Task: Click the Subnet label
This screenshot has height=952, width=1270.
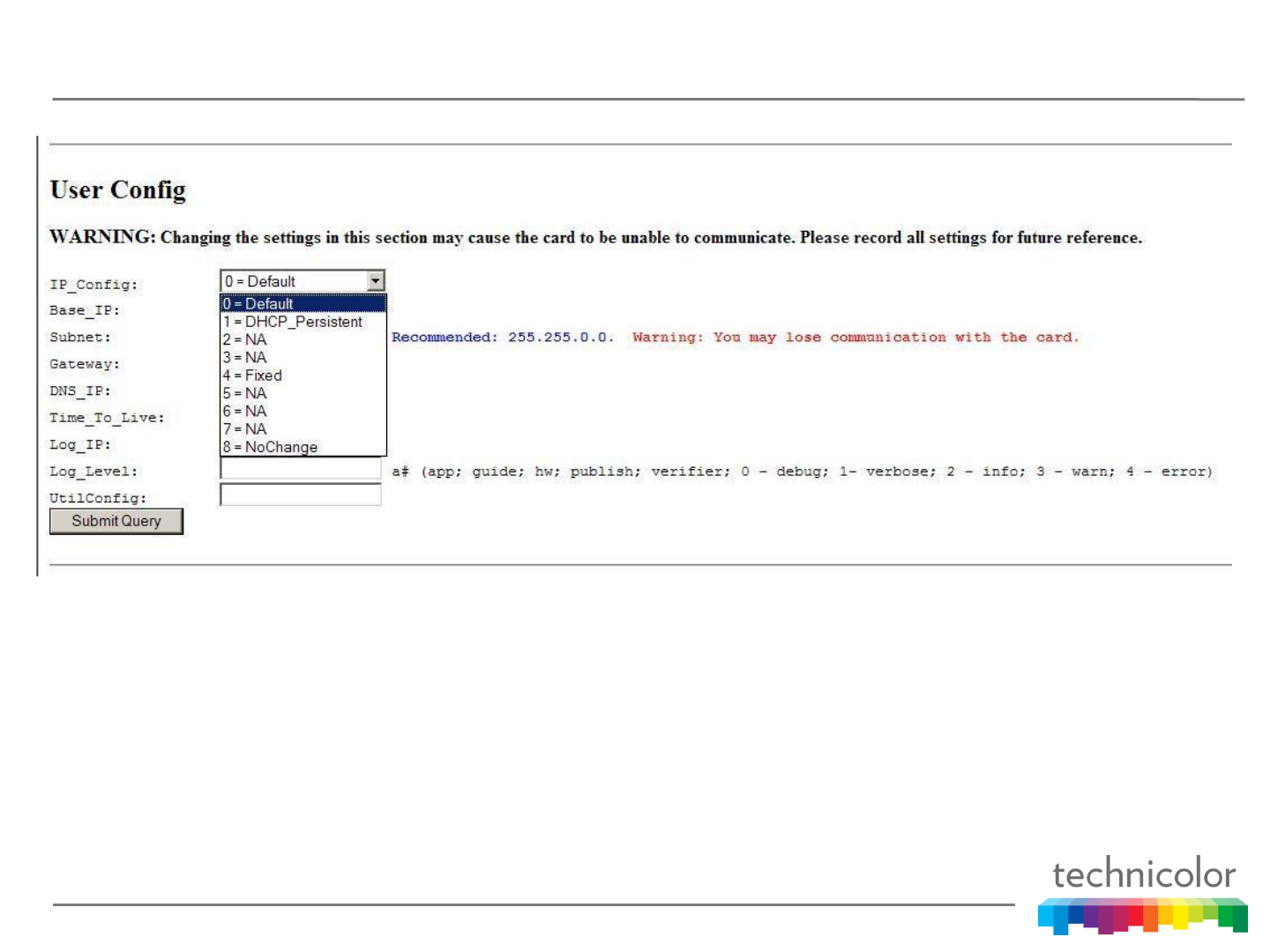Action: (x=80, y=338)
